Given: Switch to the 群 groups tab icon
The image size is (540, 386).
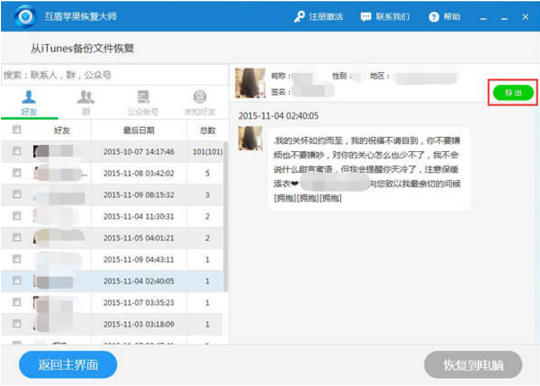Looking at the screenshot, I should [85, 97].
